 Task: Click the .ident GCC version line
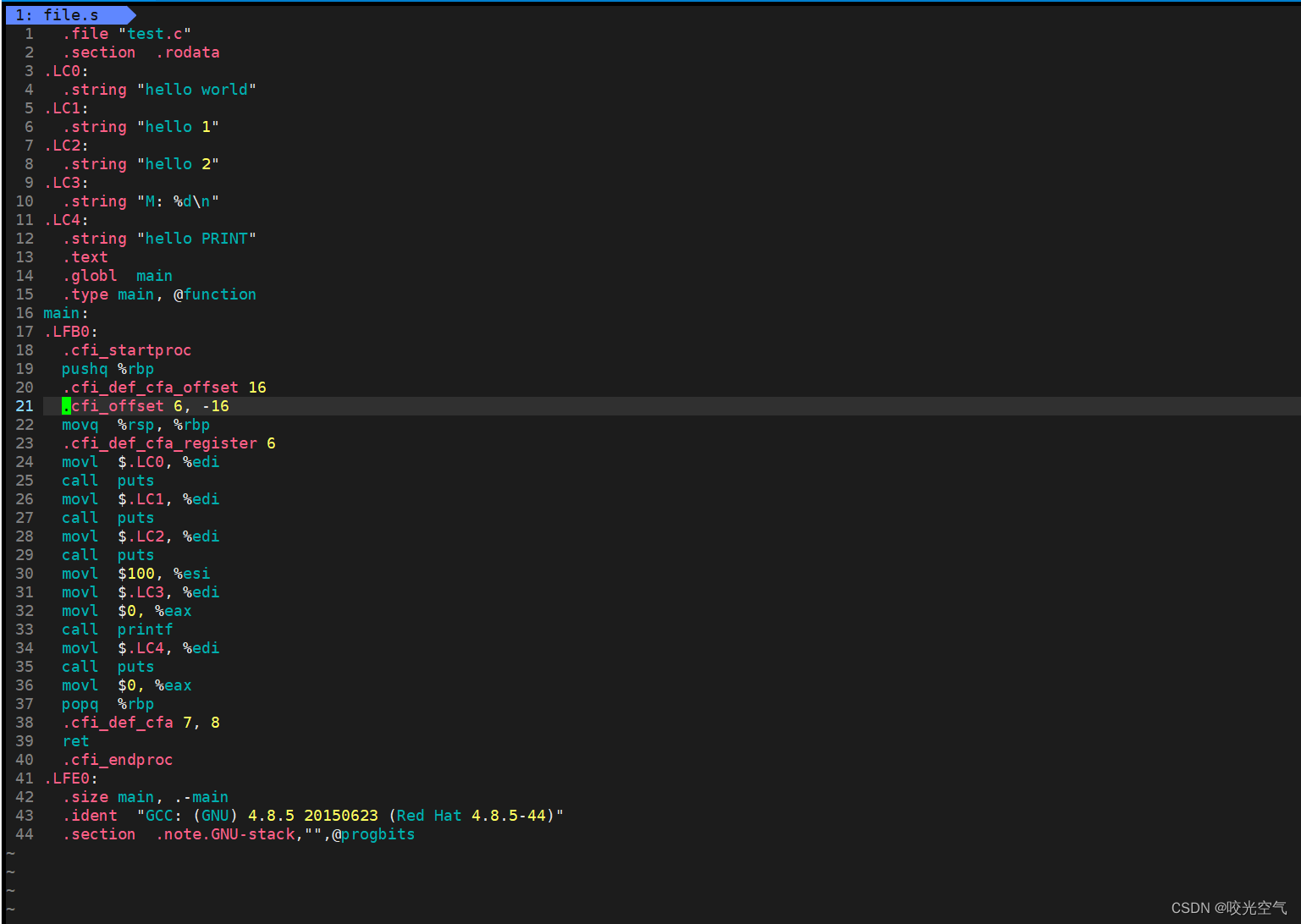click(313, 816)
